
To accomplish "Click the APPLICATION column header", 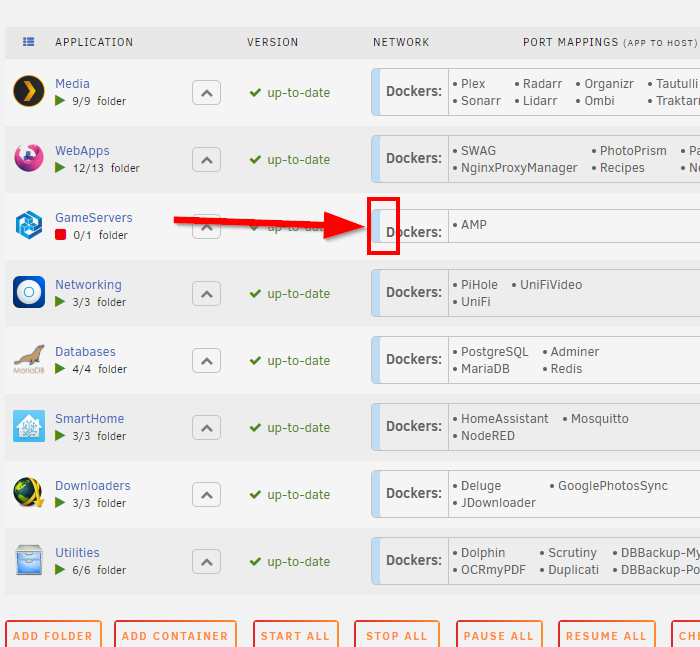I will click(x=94, y=42).
